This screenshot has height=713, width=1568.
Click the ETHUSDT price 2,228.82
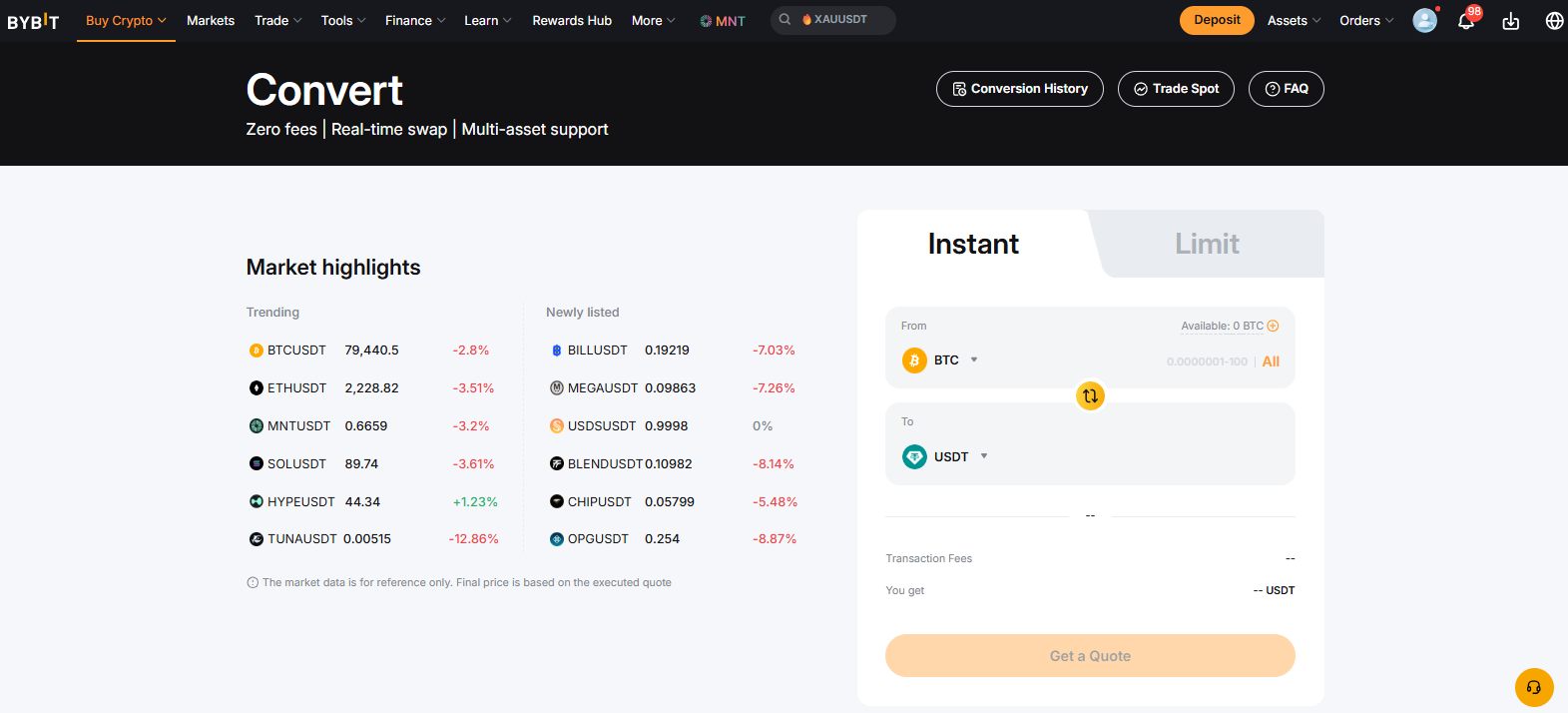click(x=371, y=388)
